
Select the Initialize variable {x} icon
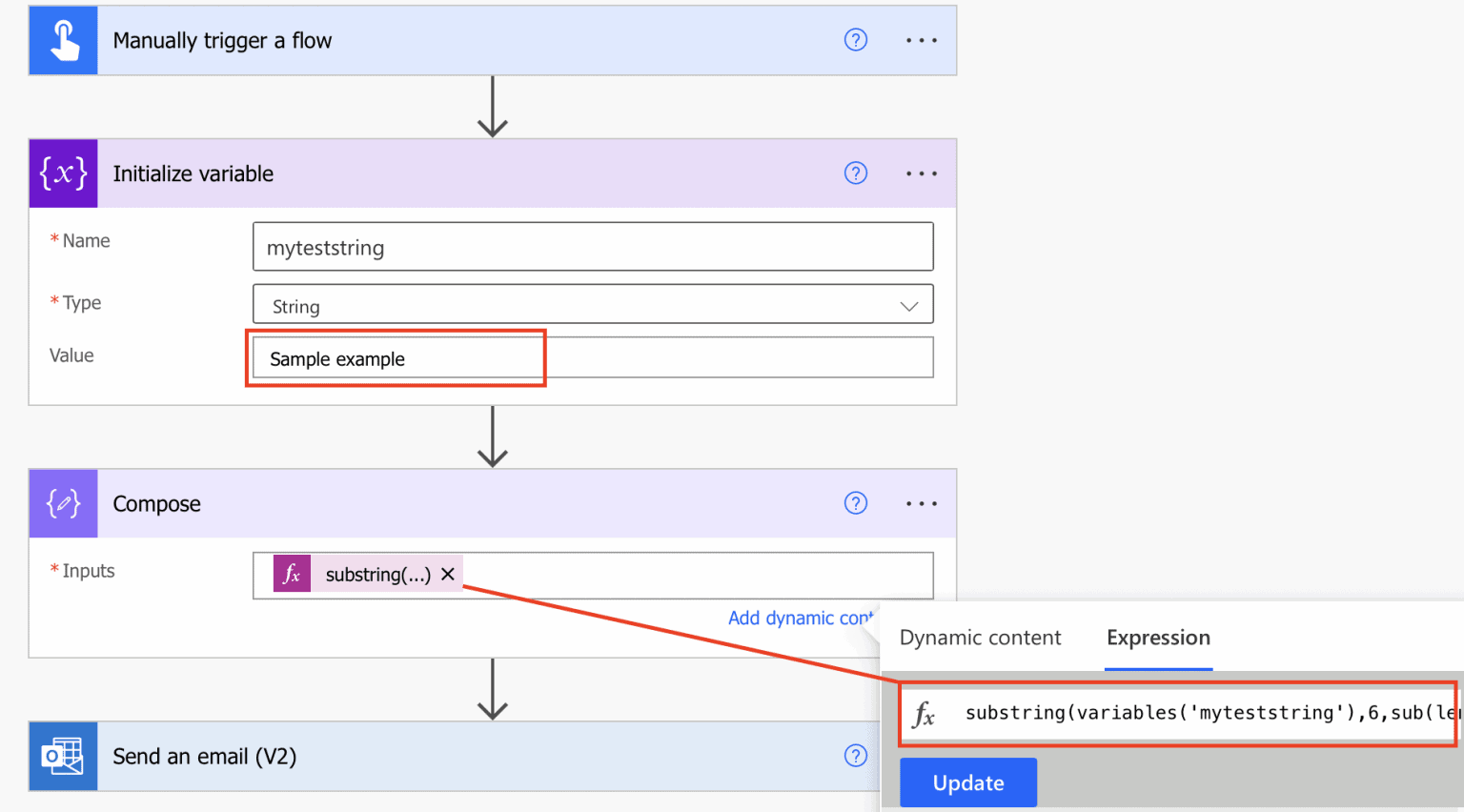[63, 173]
